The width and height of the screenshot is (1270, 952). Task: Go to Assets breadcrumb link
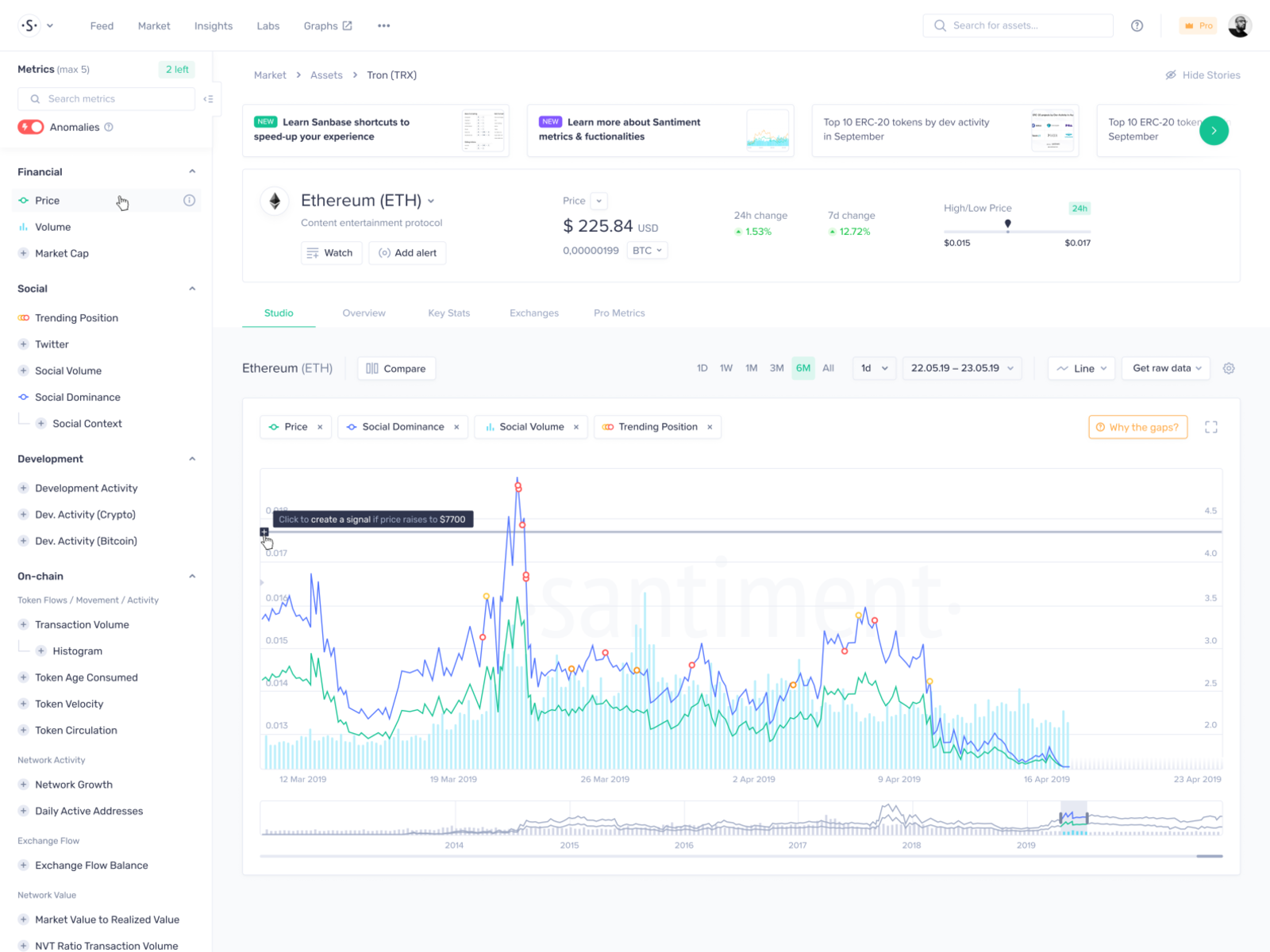pos(326,75)
